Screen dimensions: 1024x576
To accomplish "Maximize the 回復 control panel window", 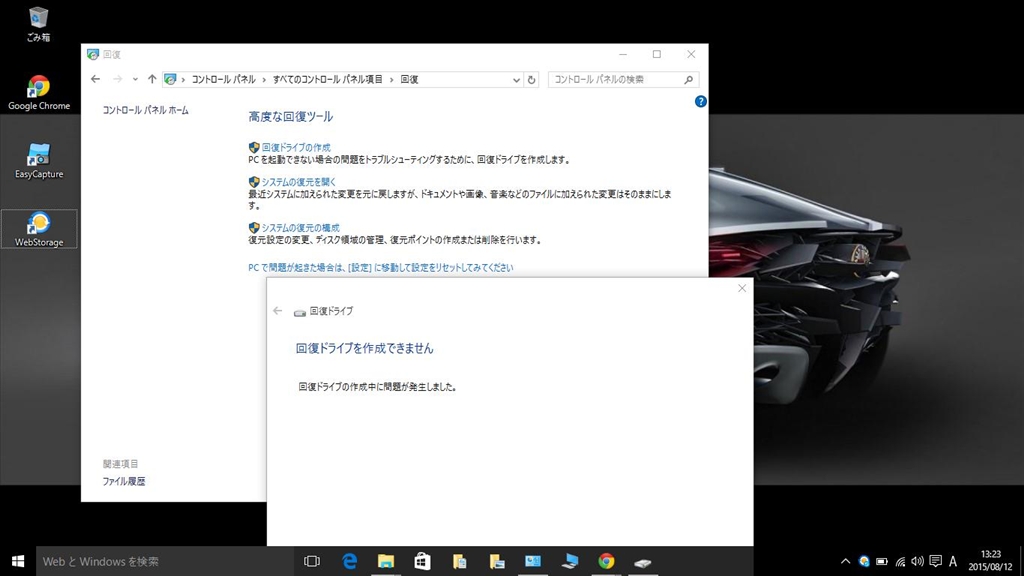I will point(656,54).
